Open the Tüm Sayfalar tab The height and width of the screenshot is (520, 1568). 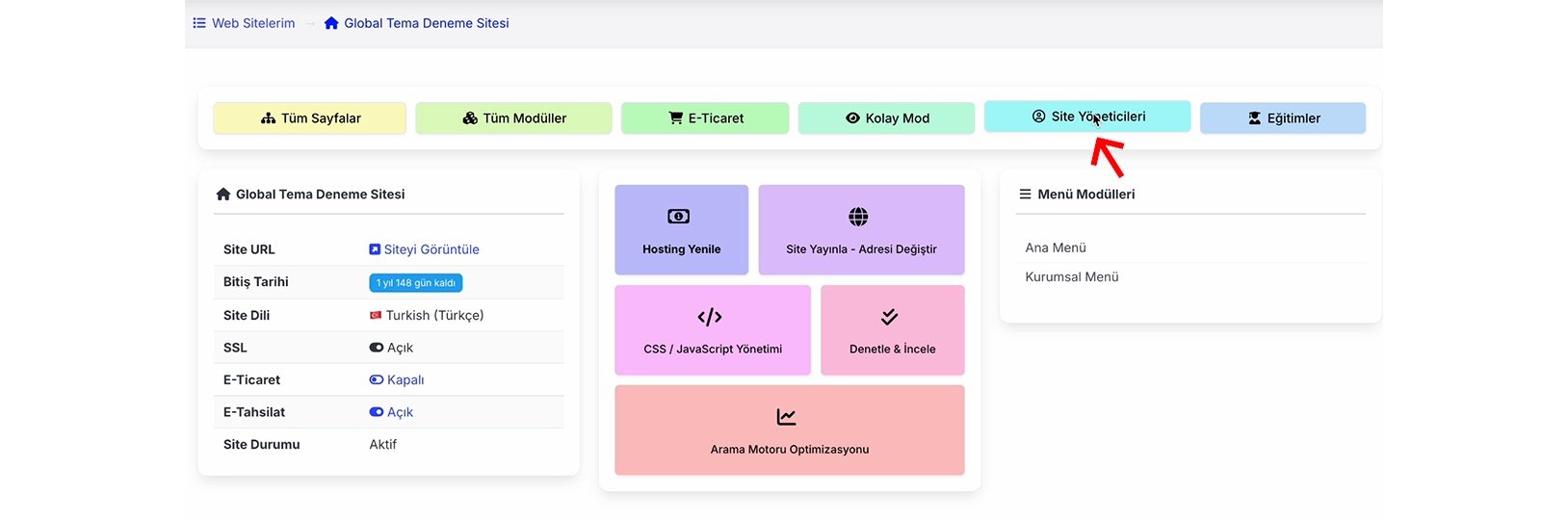[x=310, y=118]
